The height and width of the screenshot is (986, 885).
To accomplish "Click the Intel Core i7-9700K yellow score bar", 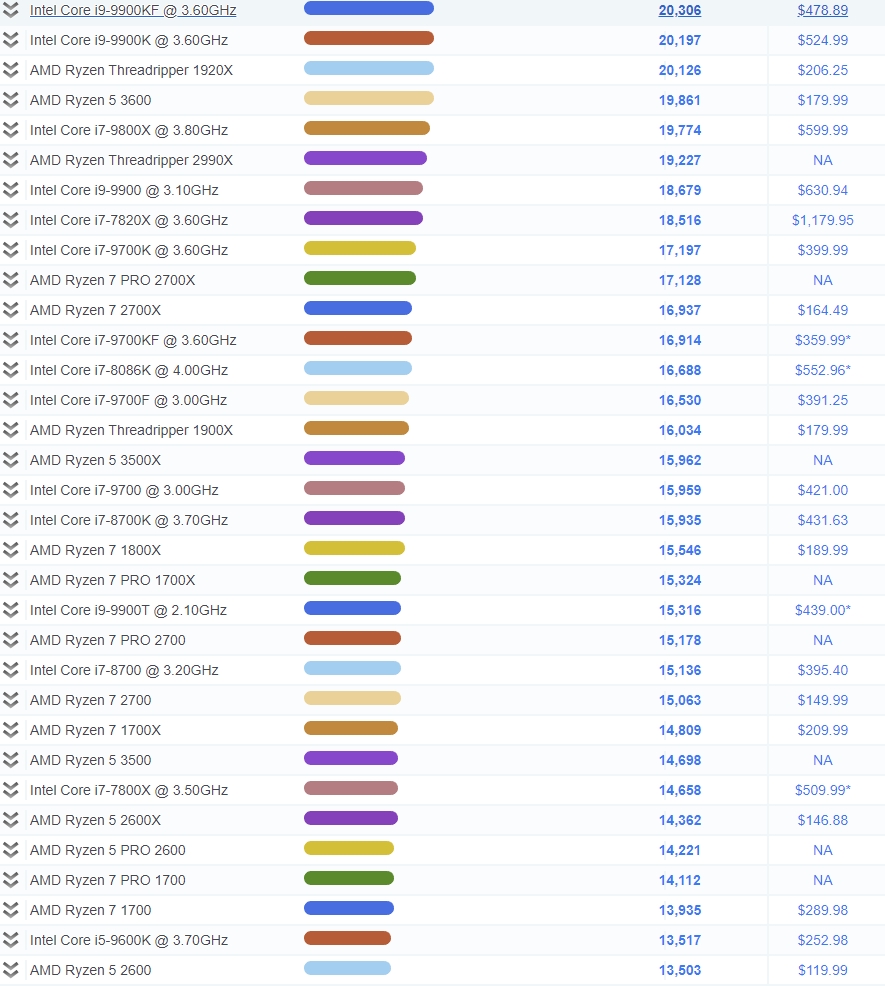I will click(360, 248).
